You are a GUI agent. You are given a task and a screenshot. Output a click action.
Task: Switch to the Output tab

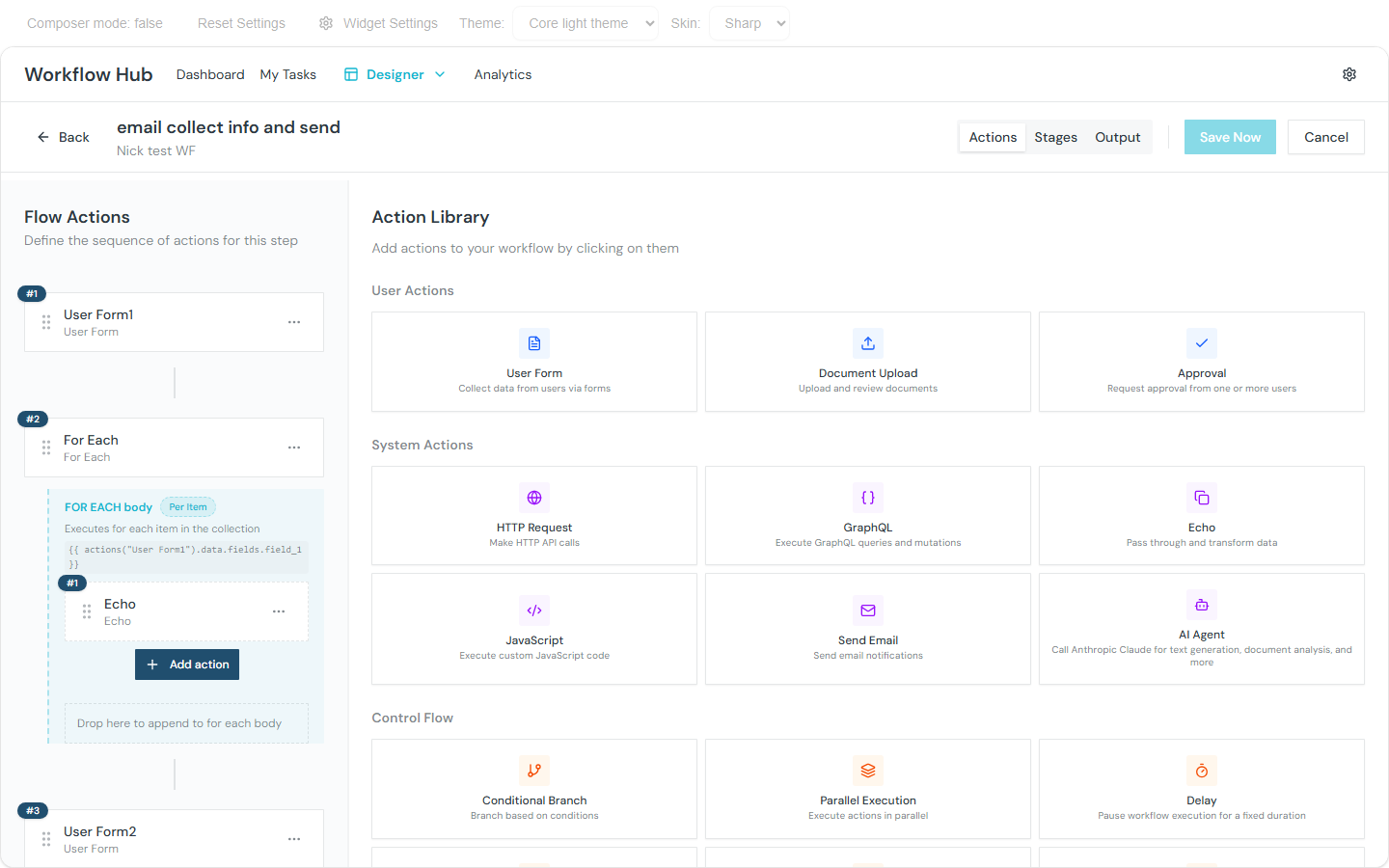[1118, 137]
